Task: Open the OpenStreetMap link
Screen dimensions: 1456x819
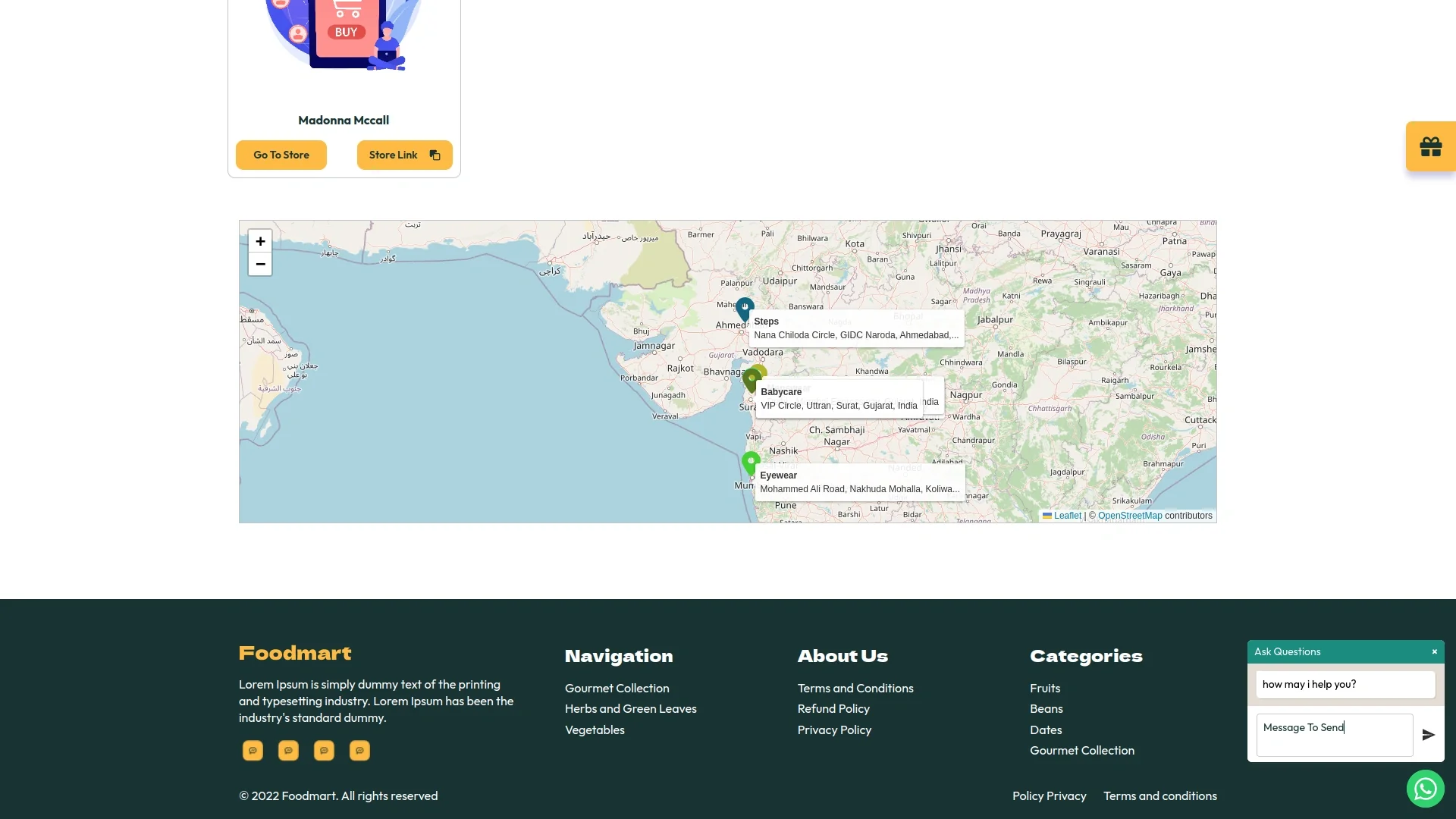Action: [1129, 516]
